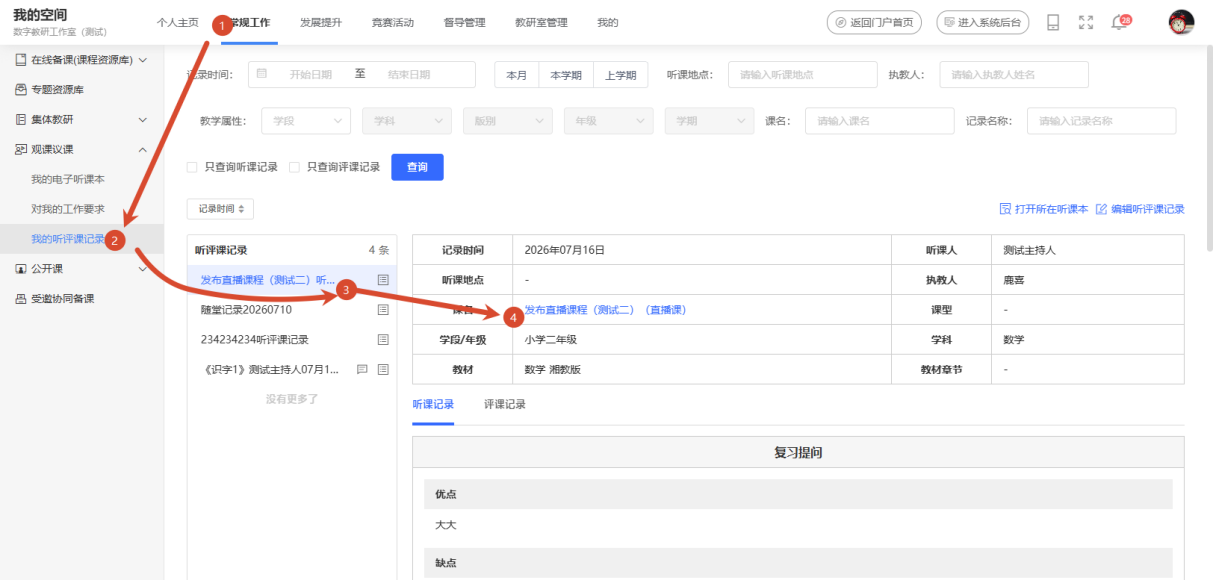1213x580 pixels.
Task: Click record icon on 随堂记录20260710 row
Action: 383,310
